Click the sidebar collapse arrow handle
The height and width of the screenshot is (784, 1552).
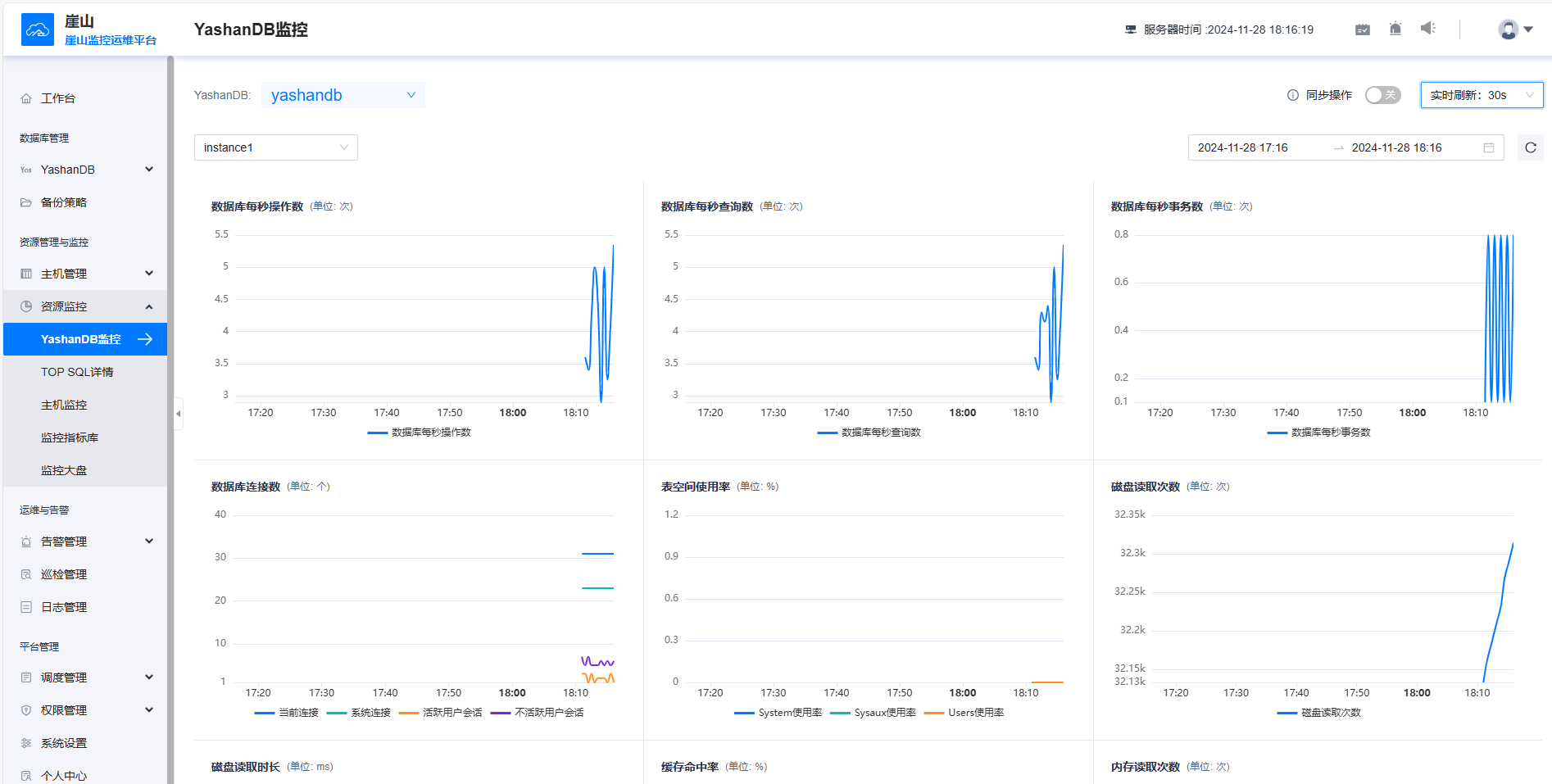tap(179, 414)
